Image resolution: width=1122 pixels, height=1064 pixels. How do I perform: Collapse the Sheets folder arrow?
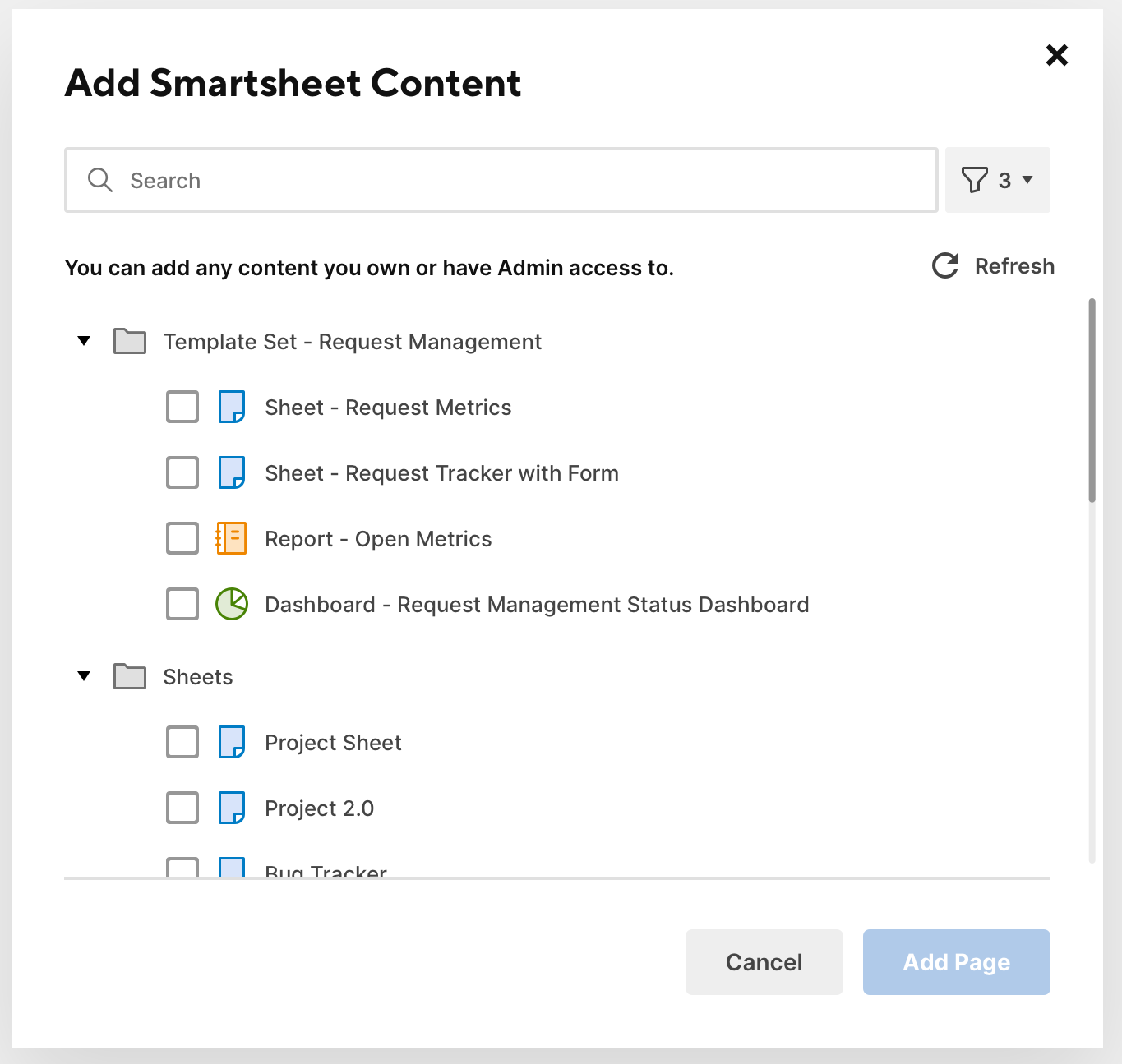[x=84, y=676]
